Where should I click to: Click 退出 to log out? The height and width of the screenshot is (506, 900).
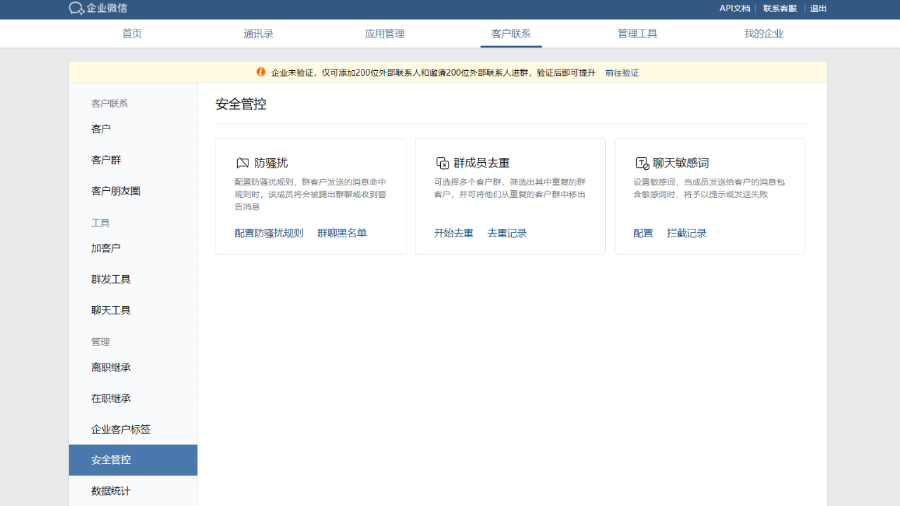(x=818, y=9)
